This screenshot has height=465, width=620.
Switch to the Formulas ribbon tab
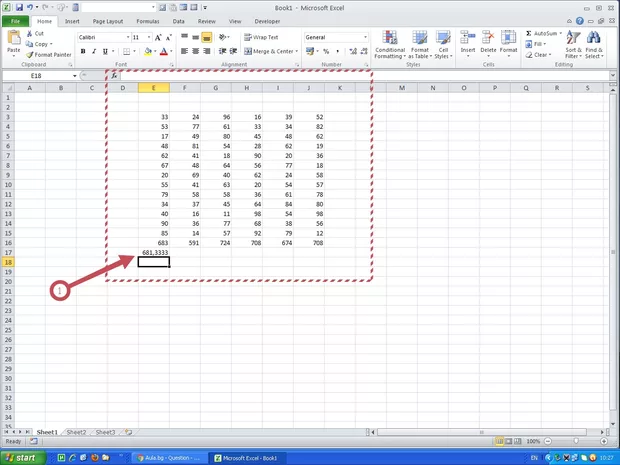click(147, 20)
